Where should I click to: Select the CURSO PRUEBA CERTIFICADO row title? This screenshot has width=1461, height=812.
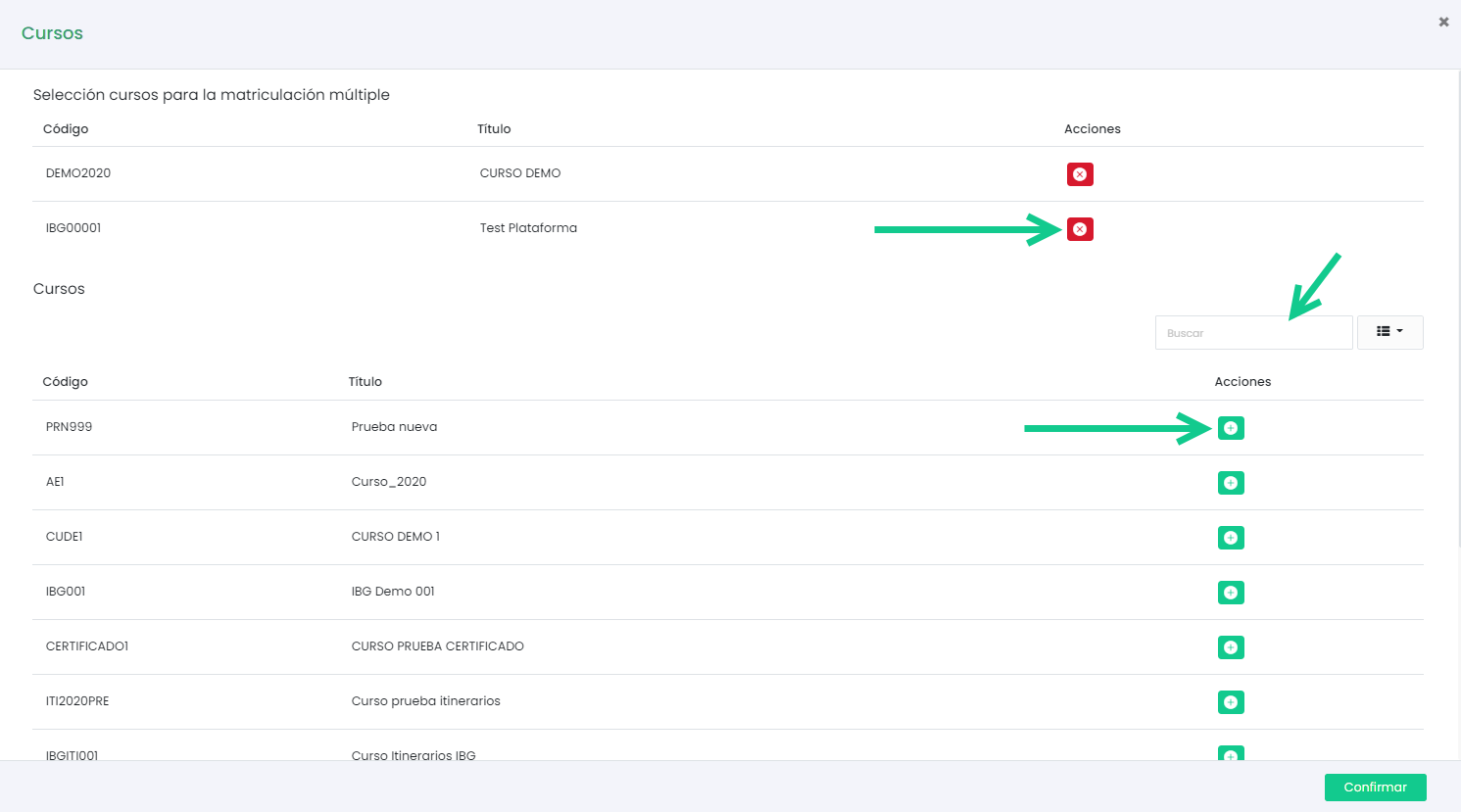click(x=437, y=646)
